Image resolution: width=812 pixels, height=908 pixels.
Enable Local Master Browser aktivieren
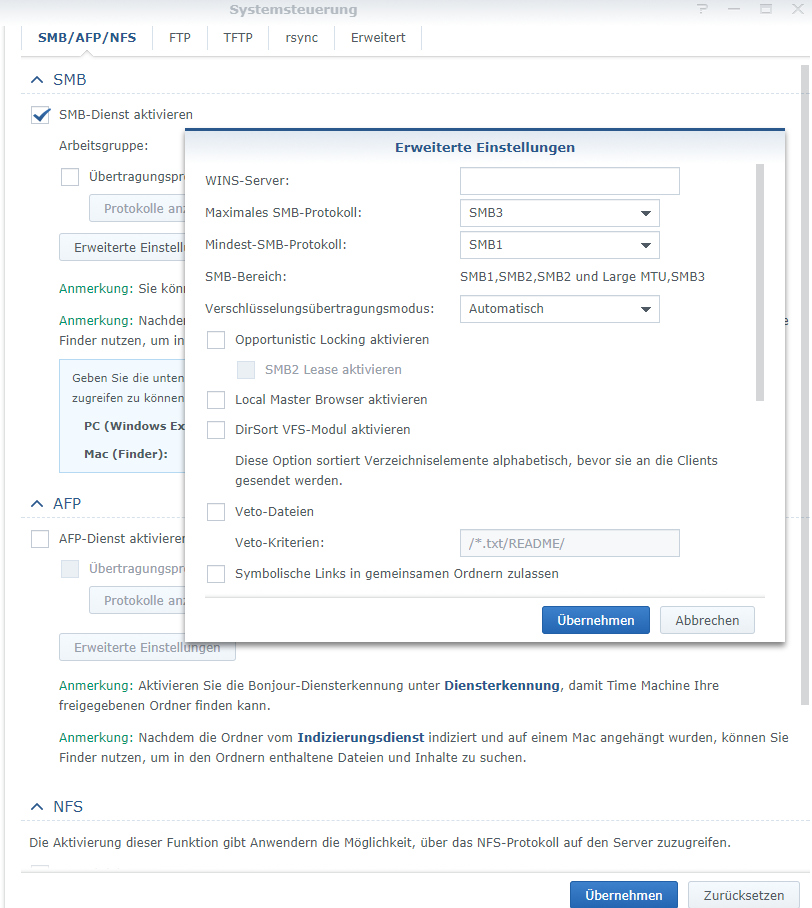pos(216,400)
